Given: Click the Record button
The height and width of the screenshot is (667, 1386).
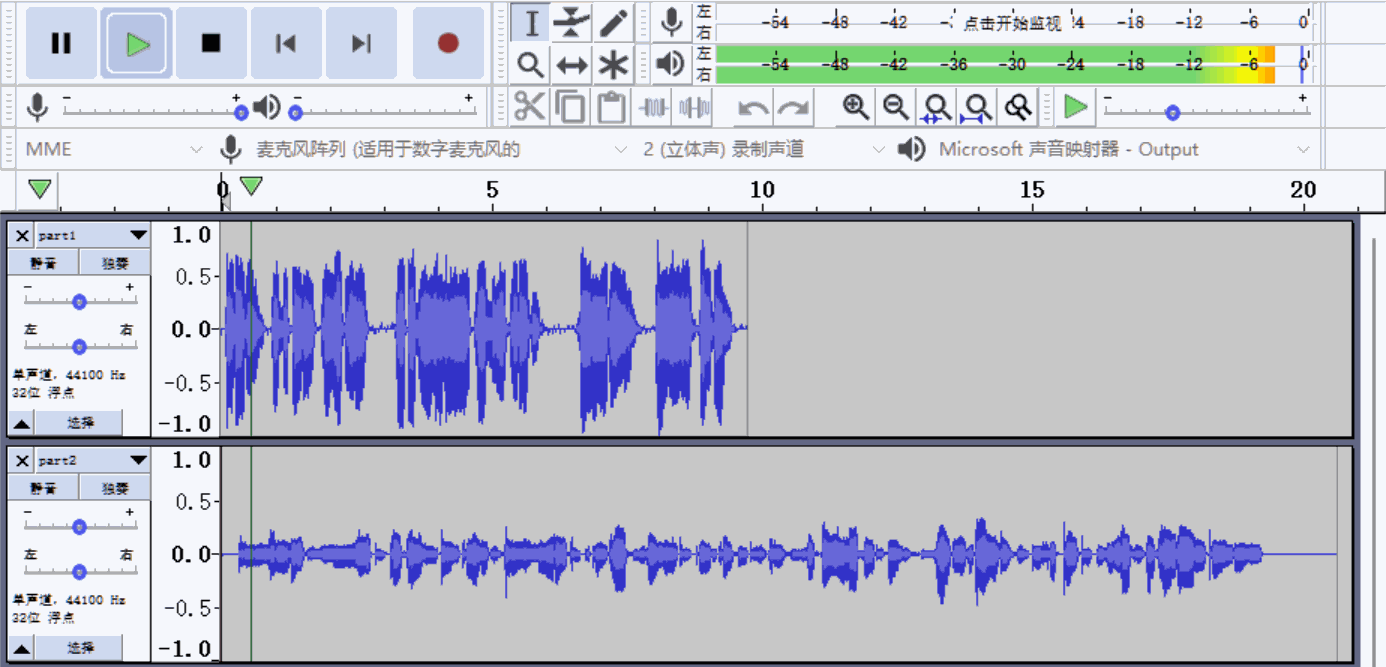Looking at the screenshot, I should coord(447,43).
